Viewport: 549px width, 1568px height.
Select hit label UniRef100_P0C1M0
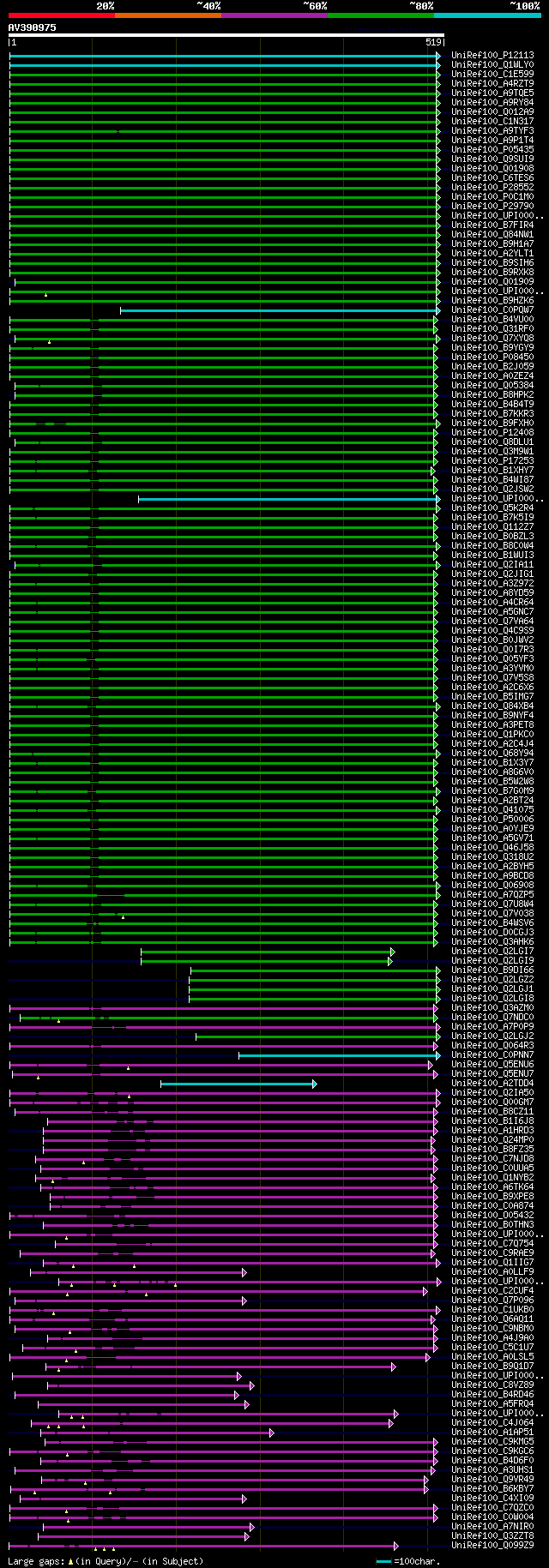pyautogui.click(x=492, y=197)
